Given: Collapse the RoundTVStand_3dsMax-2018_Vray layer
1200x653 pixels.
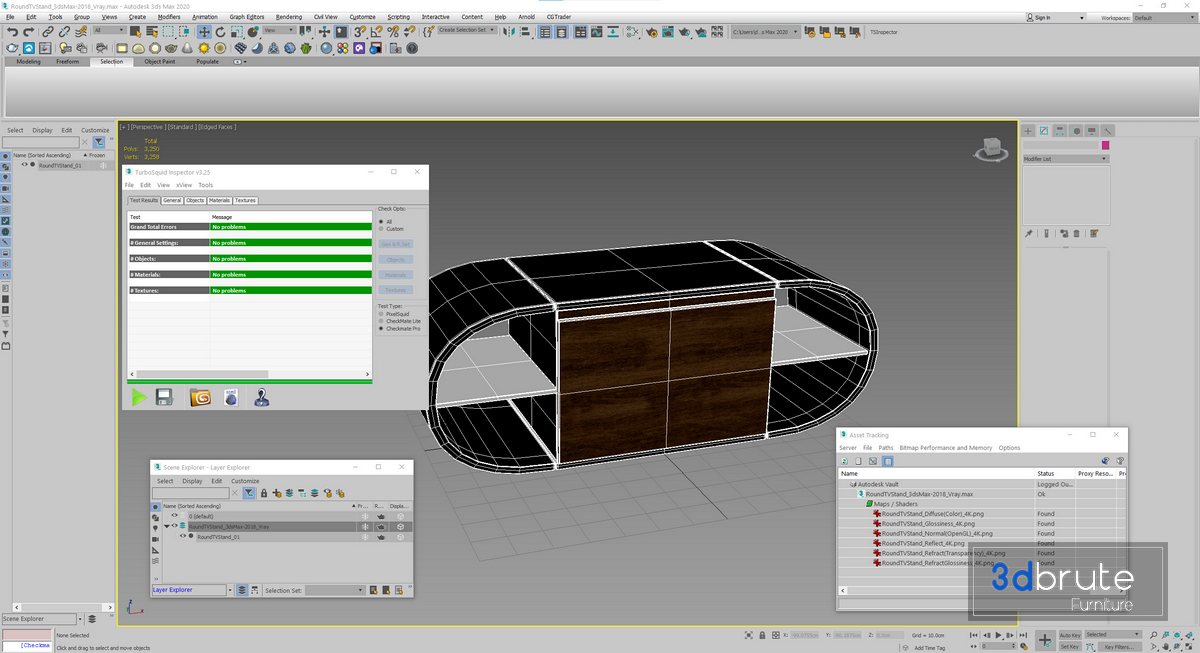Looking at the screenshot, I should [167, 526].
